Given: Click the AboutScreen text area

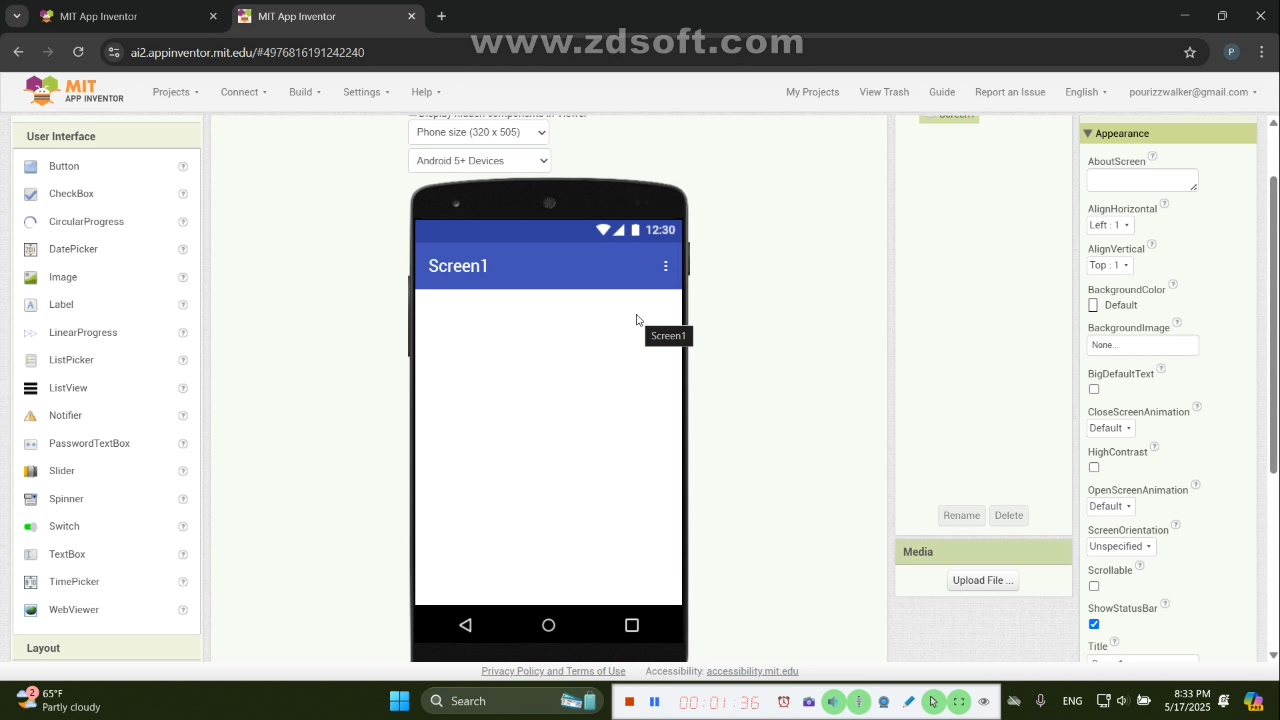Looking at the screenshot, I should pyautogui.click(x=1142, y=180).
